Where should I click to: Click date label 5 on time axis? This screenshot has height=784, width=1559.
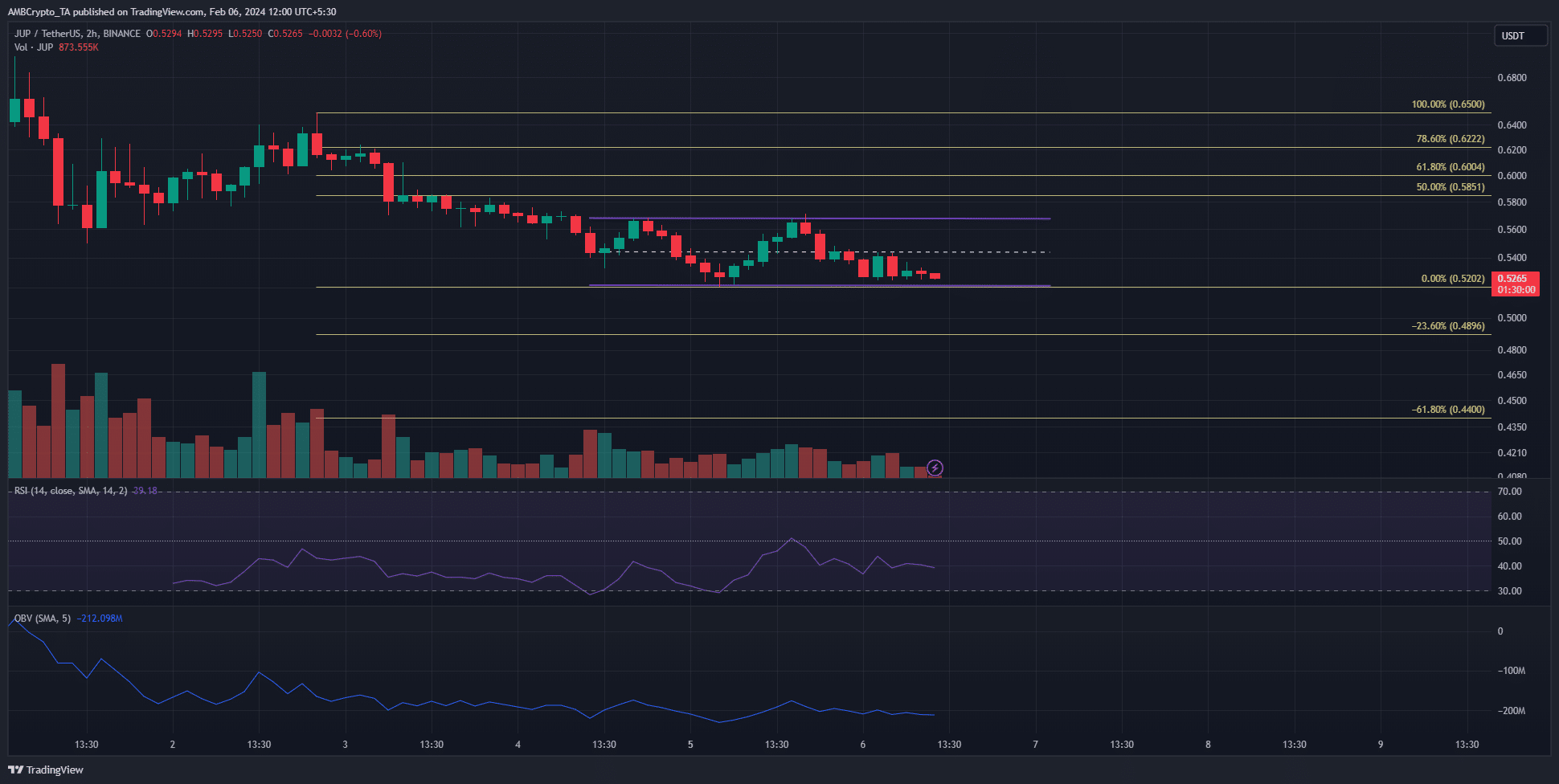click(x=690, y=745)
